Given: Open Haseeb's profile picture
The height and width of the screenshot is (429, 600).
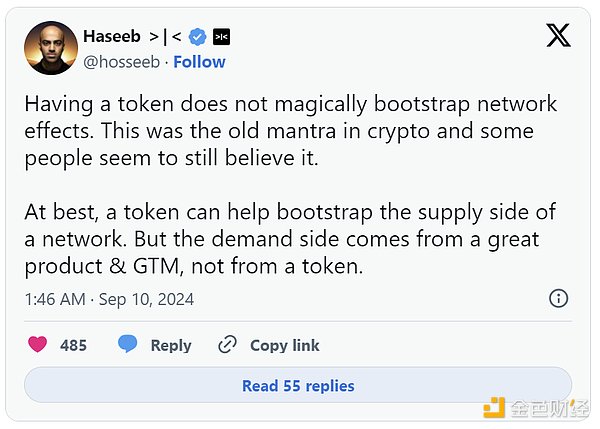Looking at the screenshot, I should coord(50,48).
